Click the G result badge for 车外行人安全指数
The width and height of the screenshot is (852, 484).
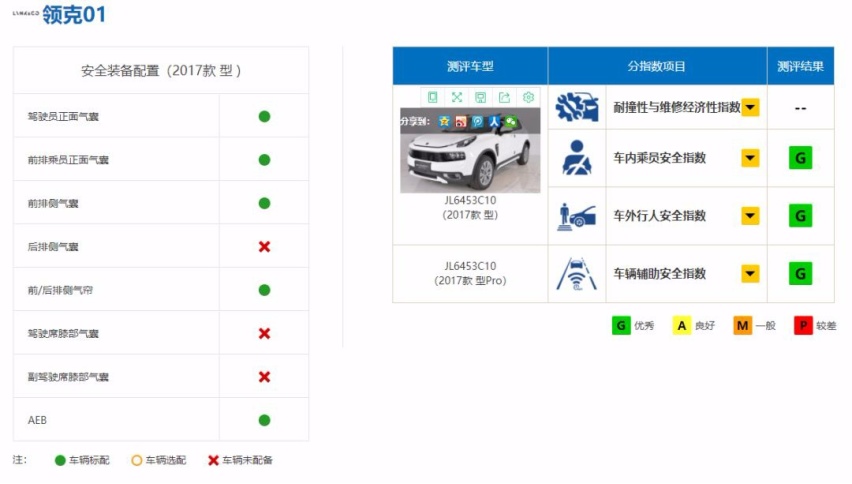click(800, 216)
